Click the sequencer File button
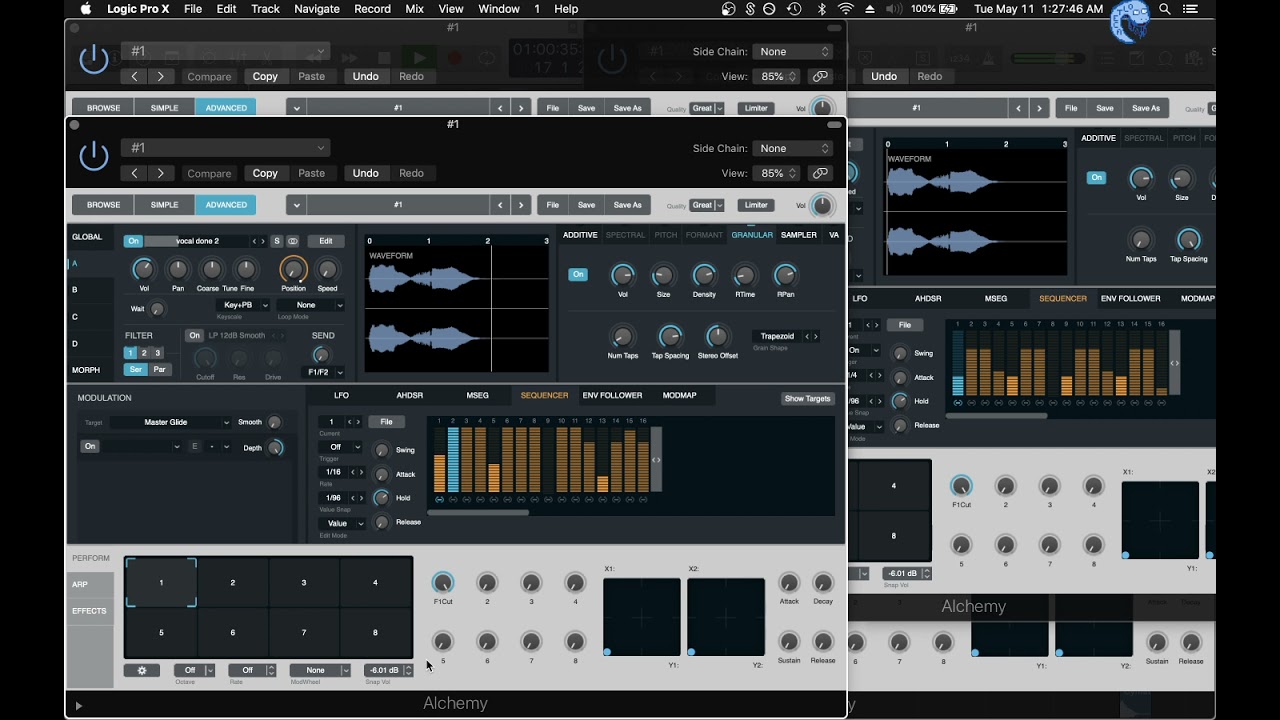This screenshot has width=1280, height=720. point(386,421)
